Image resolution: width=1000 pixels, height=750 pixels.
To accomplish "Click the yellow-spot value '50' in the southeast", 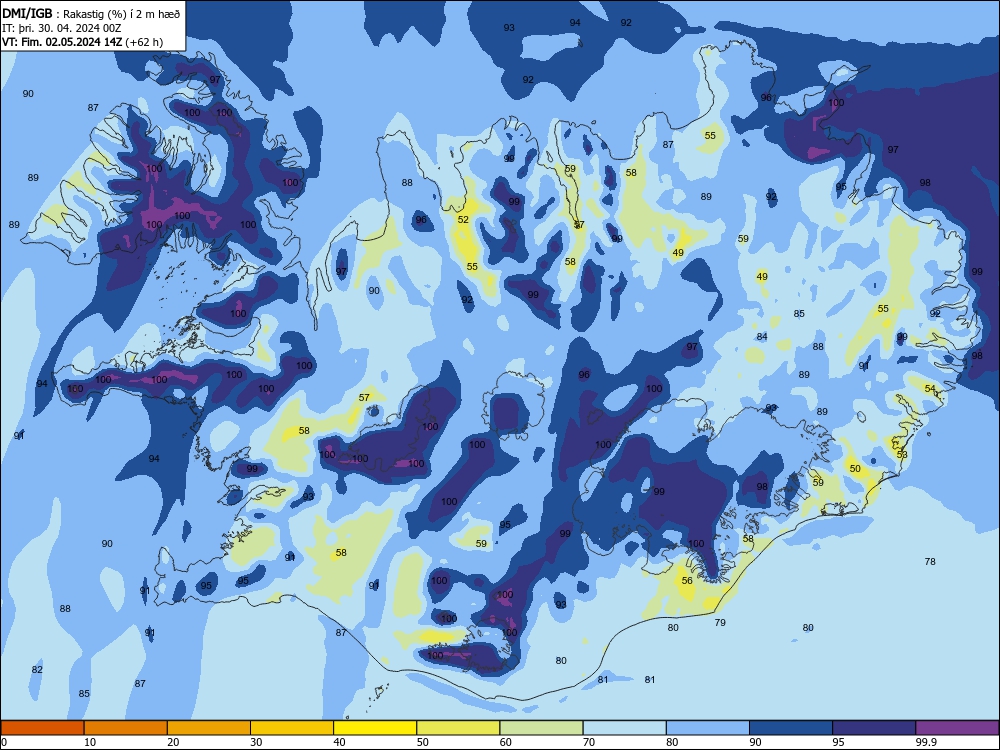I will [x=855, y=468].
